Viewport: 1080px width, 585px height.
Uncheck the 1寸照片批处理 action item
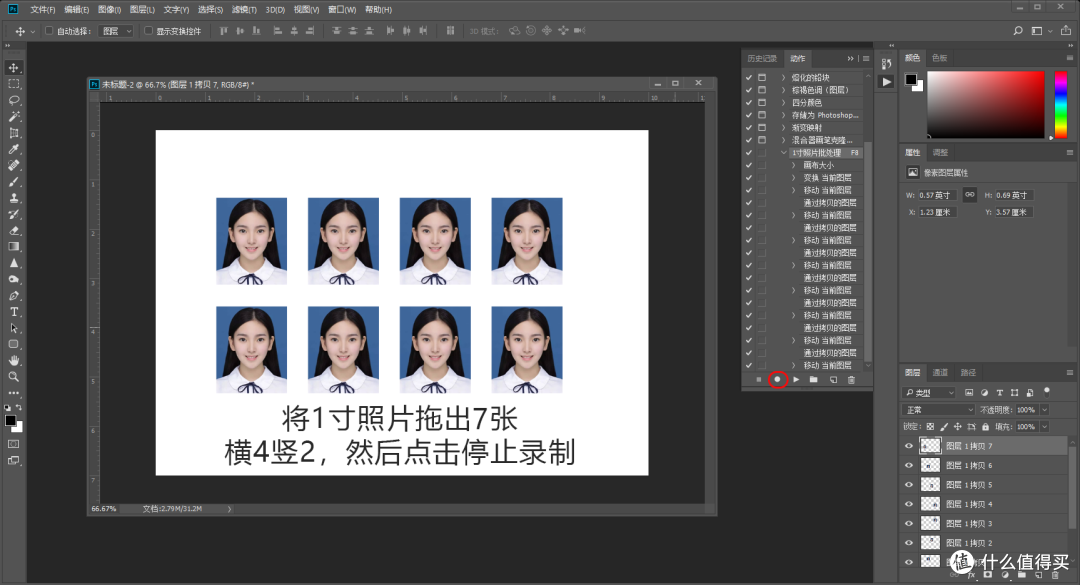(748, 152)
